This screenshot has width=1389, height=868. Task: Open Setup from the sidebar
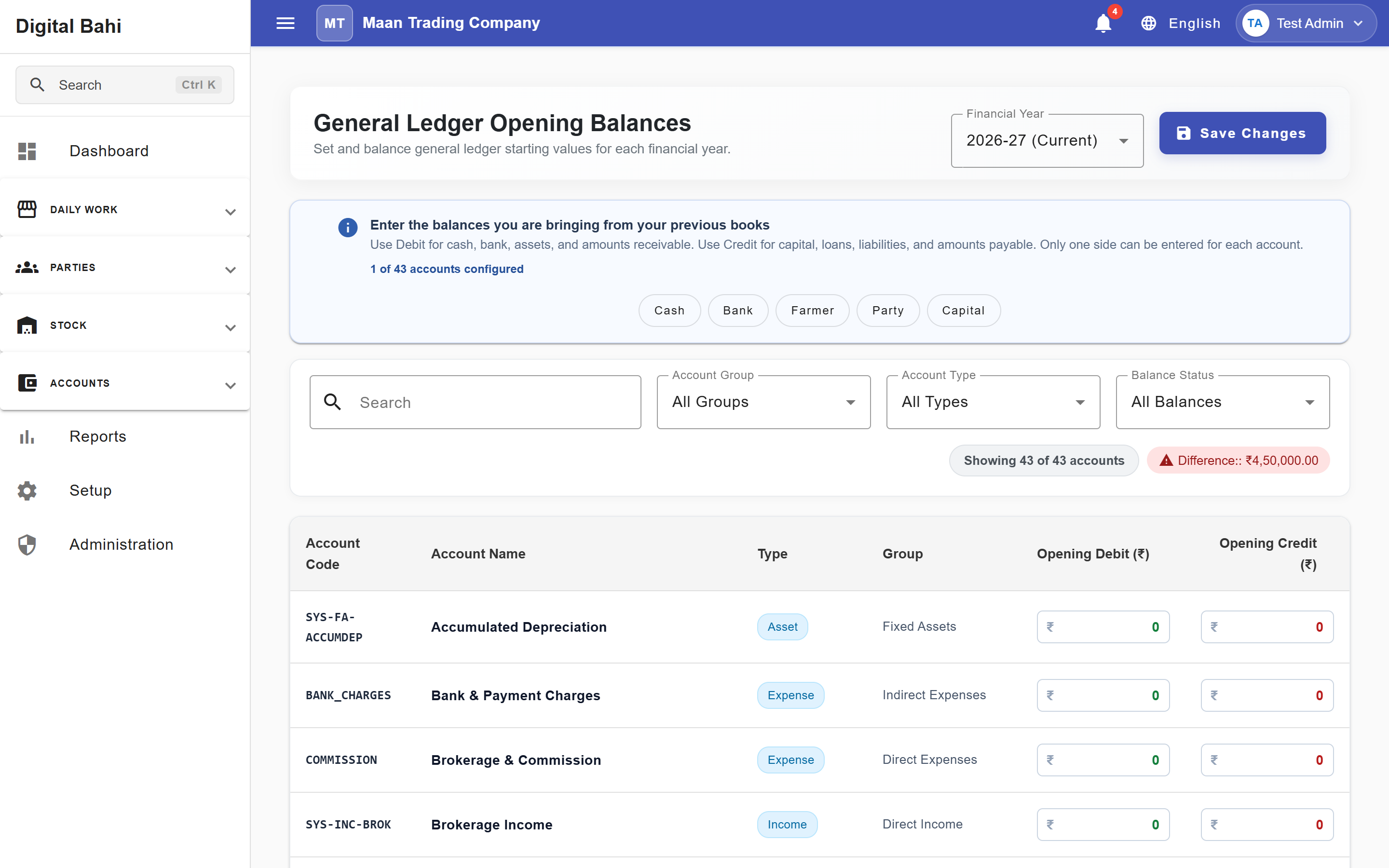point(124,491)
